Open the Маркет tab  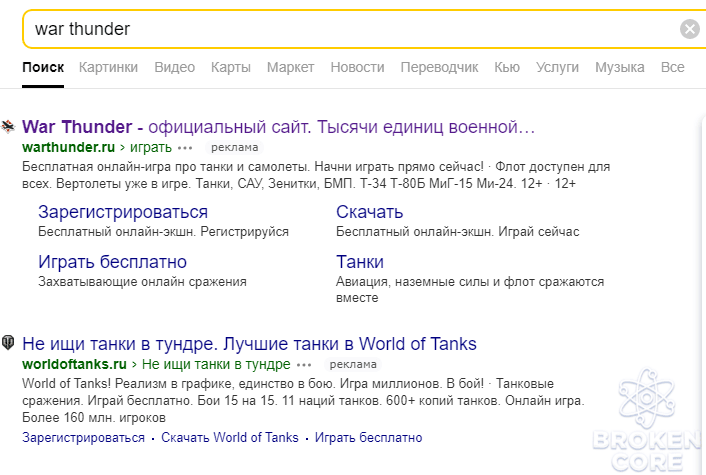pos(290,68)
